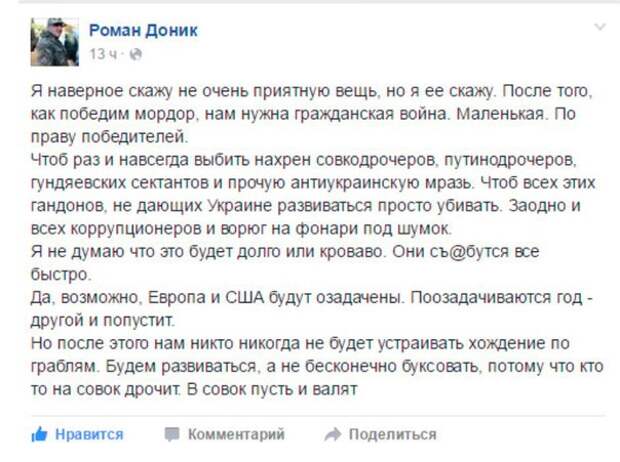Open the Роман Доник author name link
Screen dimensions: 620x462
[x=143, y=30]
